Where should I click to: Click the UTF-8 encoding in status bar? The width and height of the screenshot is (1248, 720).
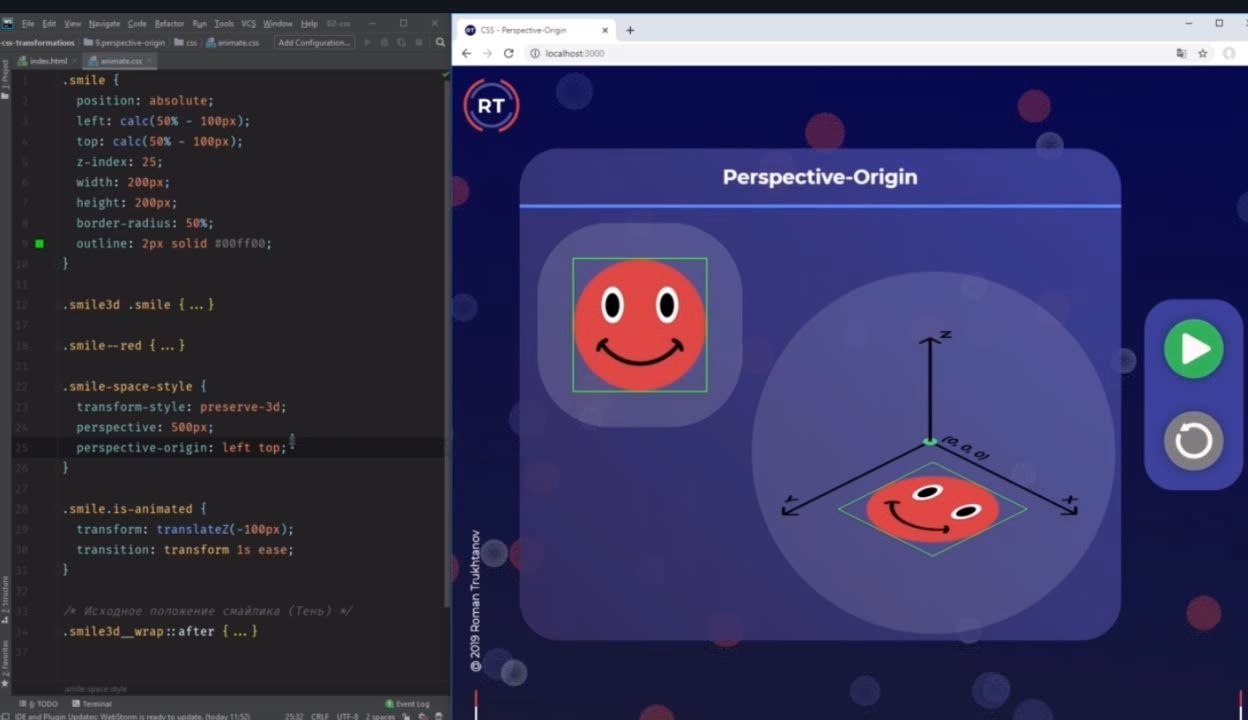(347, 716)
